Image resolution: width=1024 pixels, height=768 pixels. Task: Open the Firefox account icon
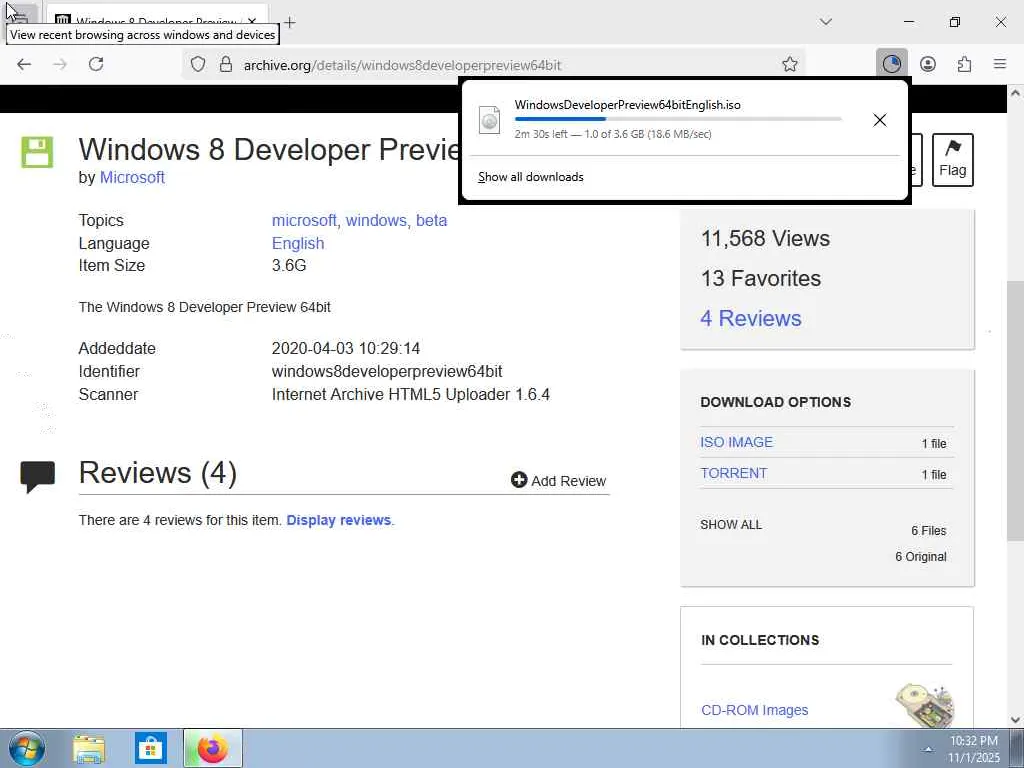tap(928, 64)
